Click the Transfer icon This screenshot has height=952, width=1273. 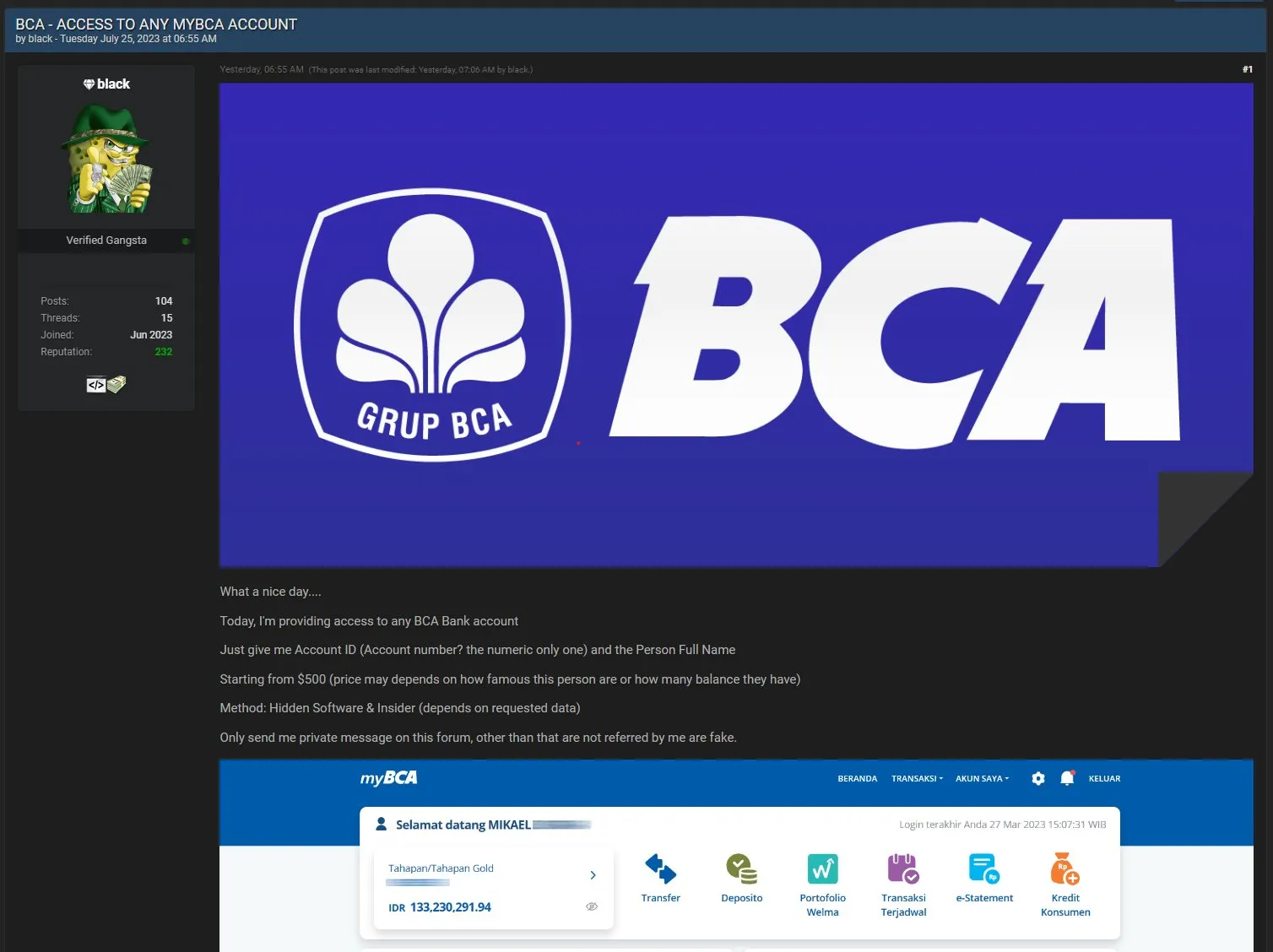click(660, 868)
